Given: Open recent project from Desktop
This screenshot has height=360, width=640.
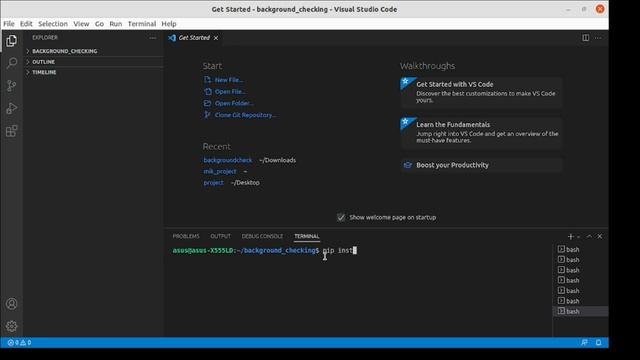Looking at the screenshot, I should pyautogui.click(x=213, y=182).
